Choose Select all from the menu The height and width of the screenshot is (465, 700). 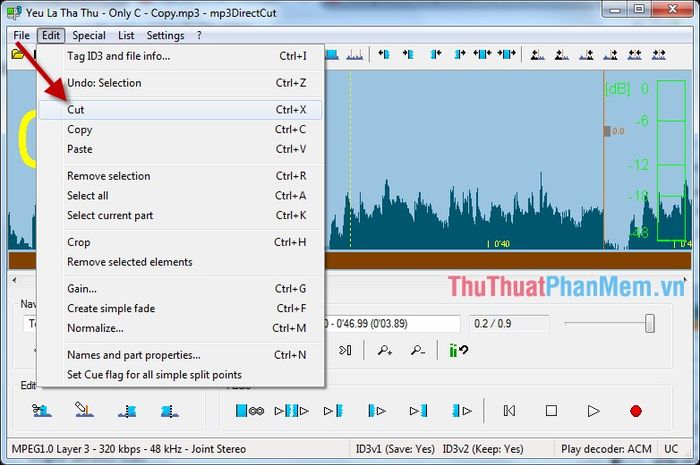point(180,195)
